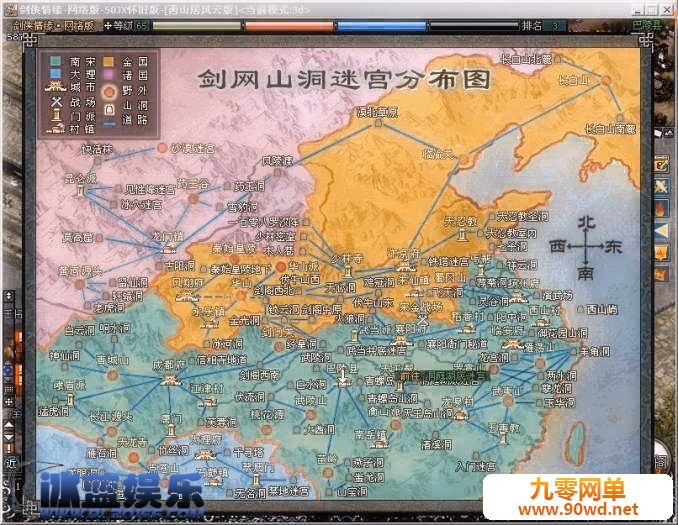The width and height of the screenshot is (678, 525).
Task: Select the 青城山 wilderness marker
Action: [x=112, y=374]
